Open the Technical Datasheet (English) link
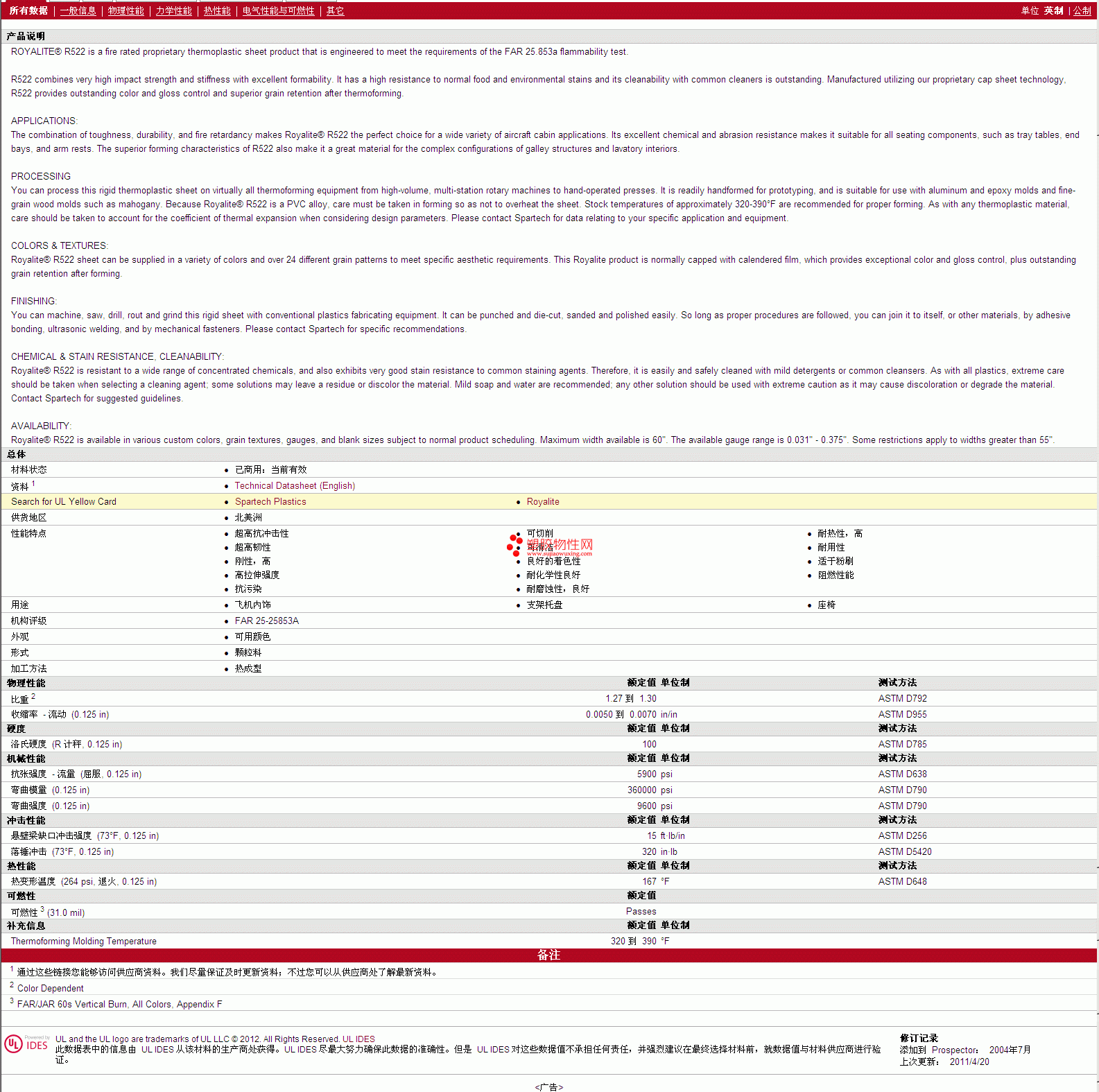1099x1092 pixels. click(x=295, y=486)
